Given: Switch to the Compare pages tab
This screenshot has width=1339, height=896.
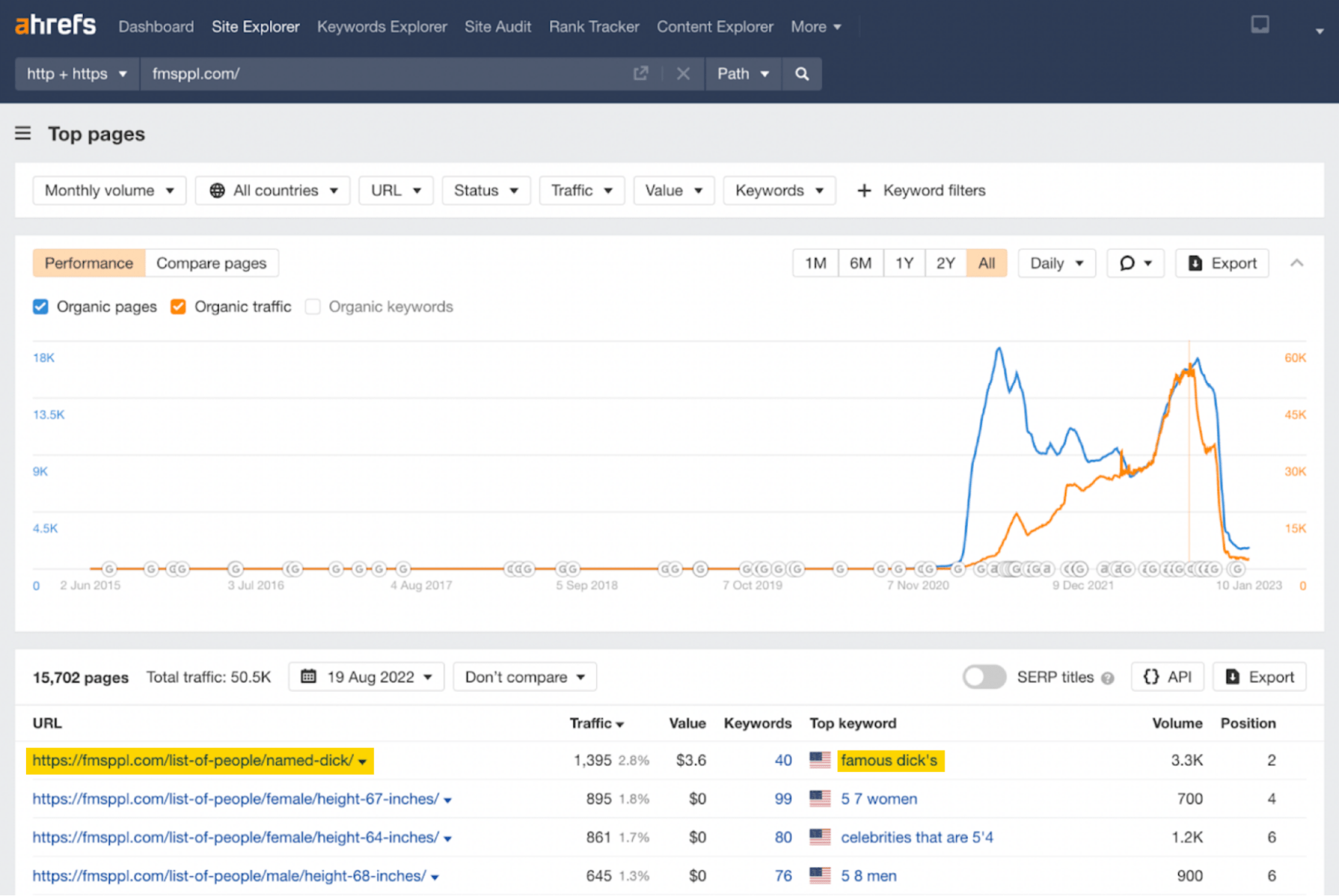Looking at the screenshot, I should pyautogui.click(x=211, y=263).
